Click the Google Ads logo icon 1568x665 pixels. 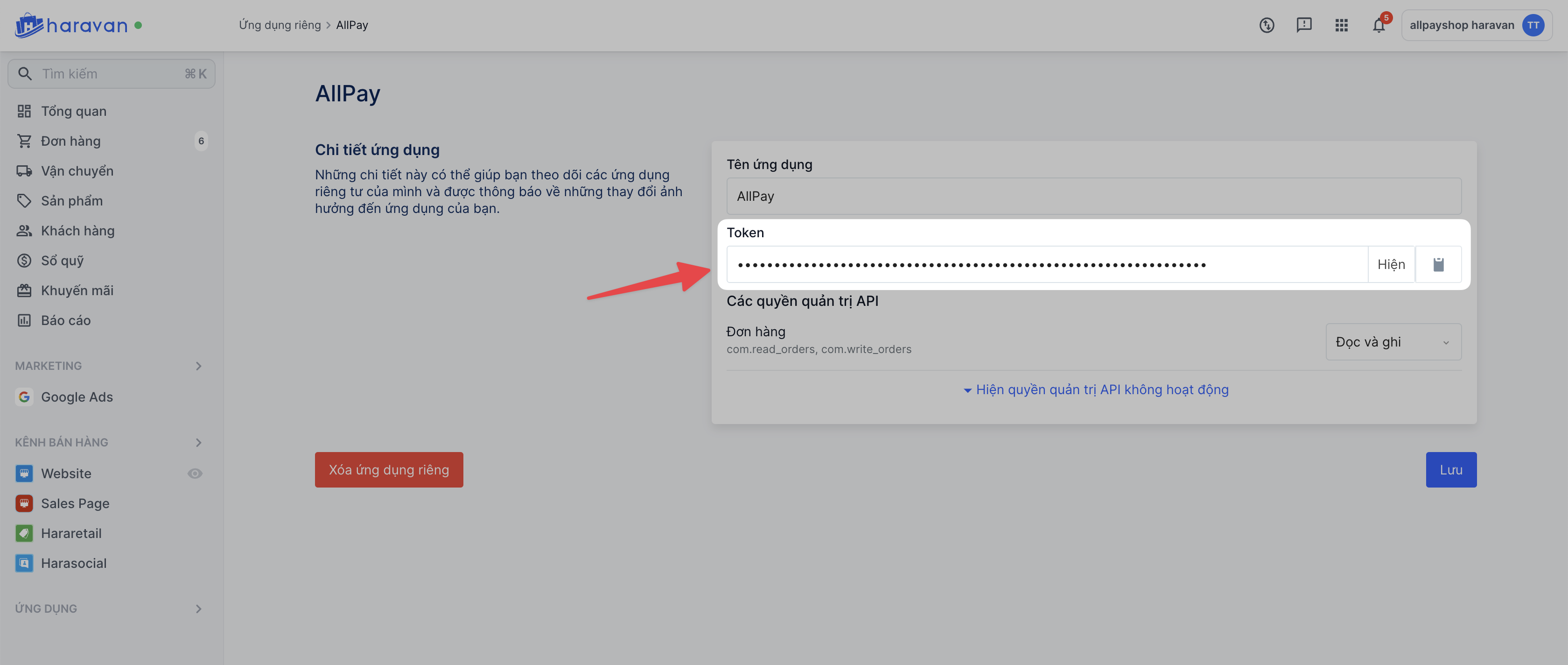(x=24, y=396)
